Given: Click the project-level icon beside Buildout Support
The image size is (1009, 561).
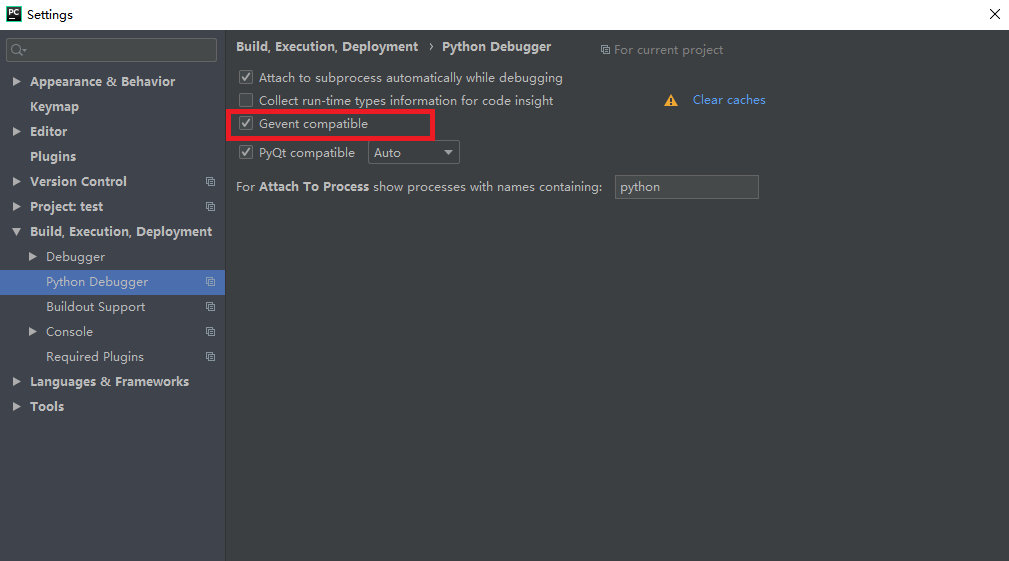Looking at the screenshot, I should [210, 307].
